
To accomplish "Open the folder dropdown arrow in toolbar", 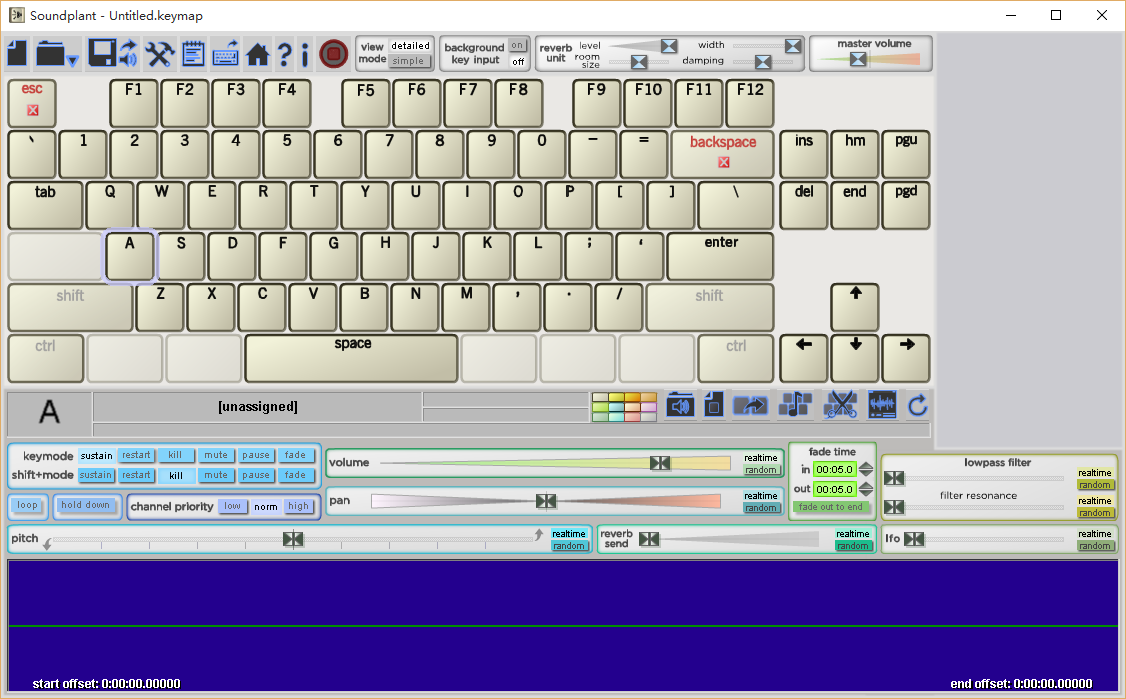I will pyautogui.click(x=73, y=62).
